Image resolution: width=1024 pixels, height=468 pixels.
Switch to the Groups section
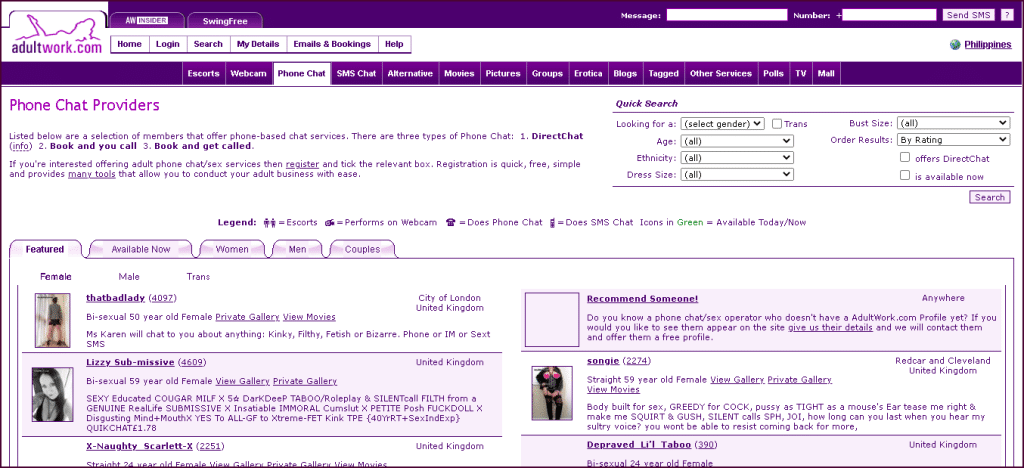[x=547, y=74]
